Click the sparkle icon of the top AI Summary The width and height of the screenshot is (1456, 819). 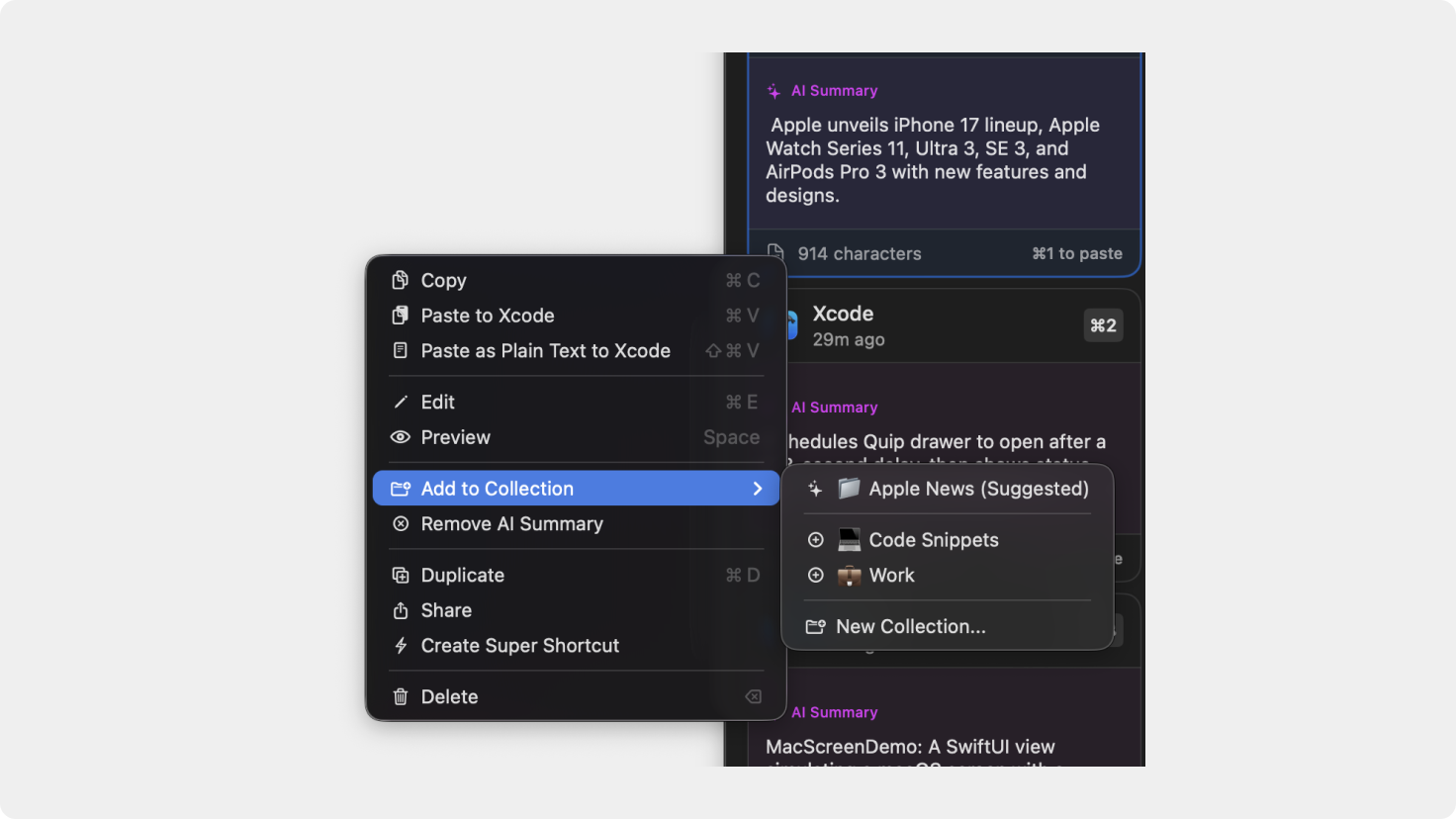[x=773, y=91]
